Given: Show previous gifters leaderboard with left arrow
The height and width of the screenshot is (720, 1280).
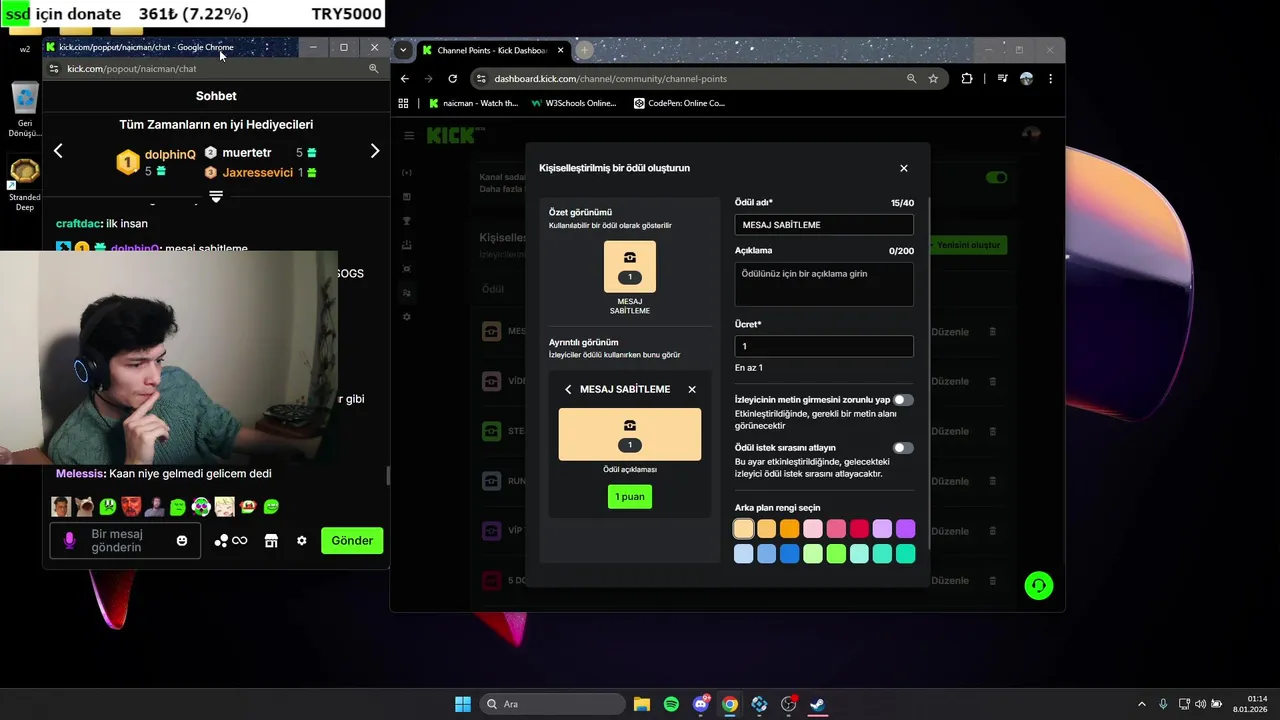Looking at the screenshot, I should pyautogui.click(x=58, y=151).
